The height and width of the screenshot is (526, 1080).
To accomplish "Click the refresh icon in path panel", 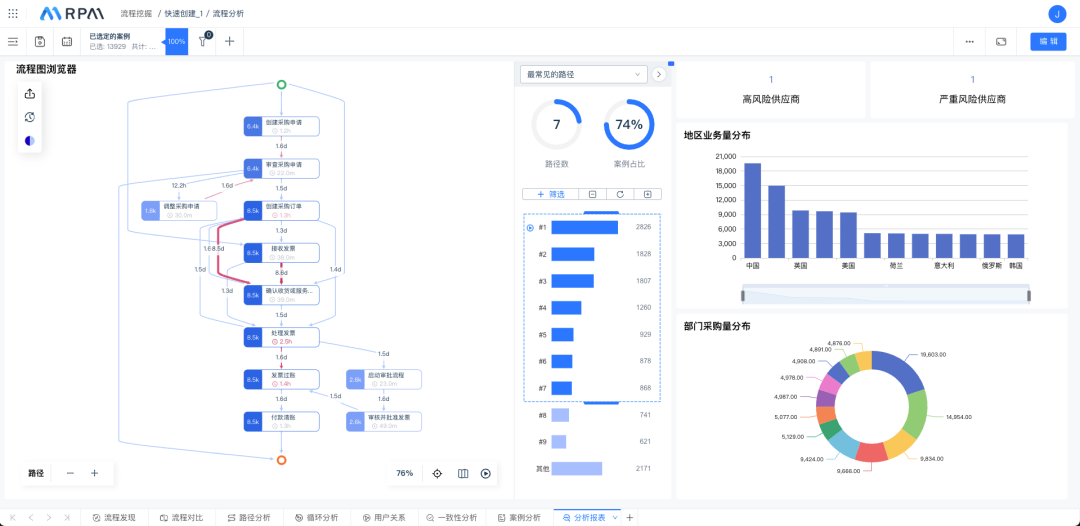I will pyautogui.click(x=620, y=194).
